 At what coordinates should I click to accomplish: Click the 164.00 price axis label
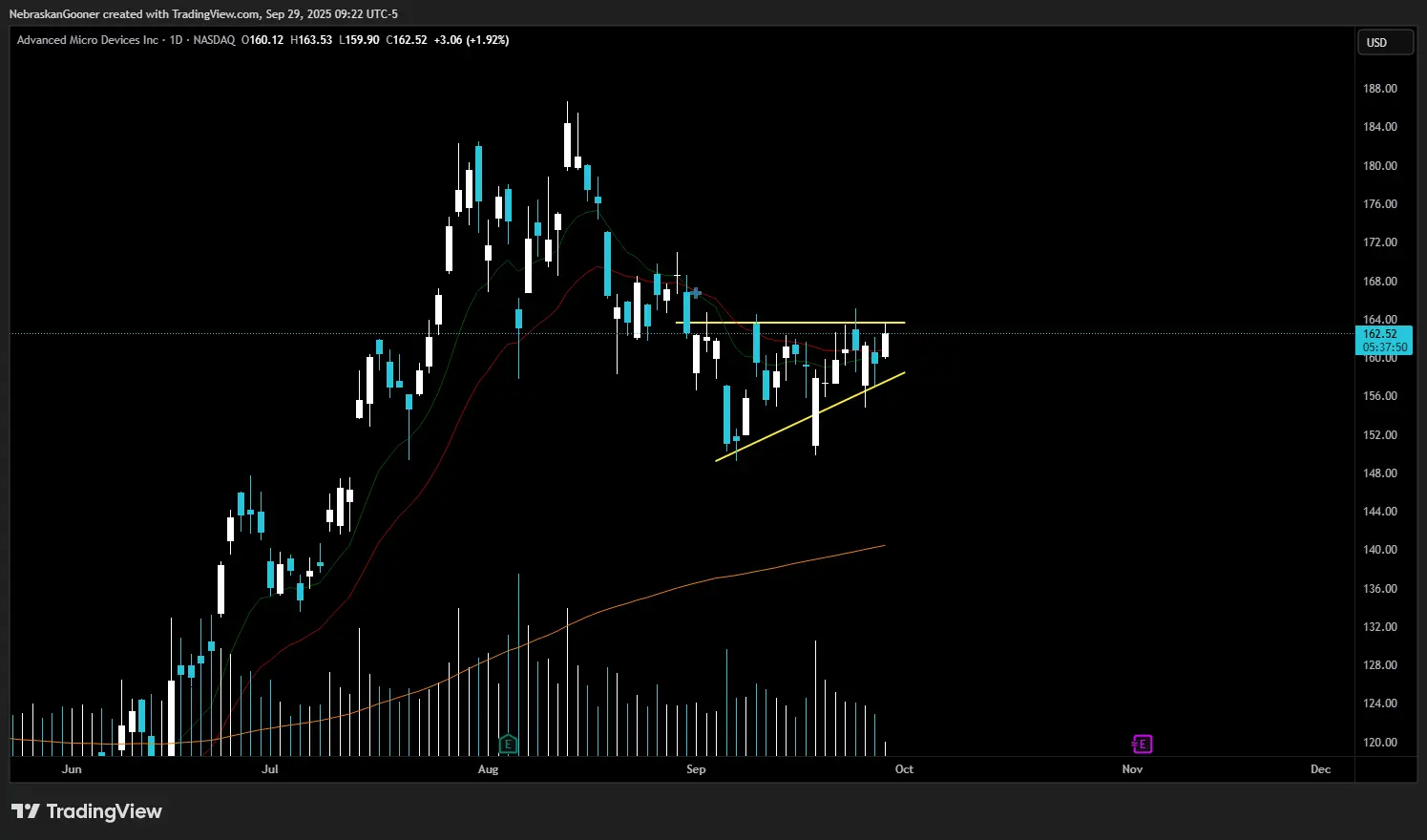(1379, 320)
